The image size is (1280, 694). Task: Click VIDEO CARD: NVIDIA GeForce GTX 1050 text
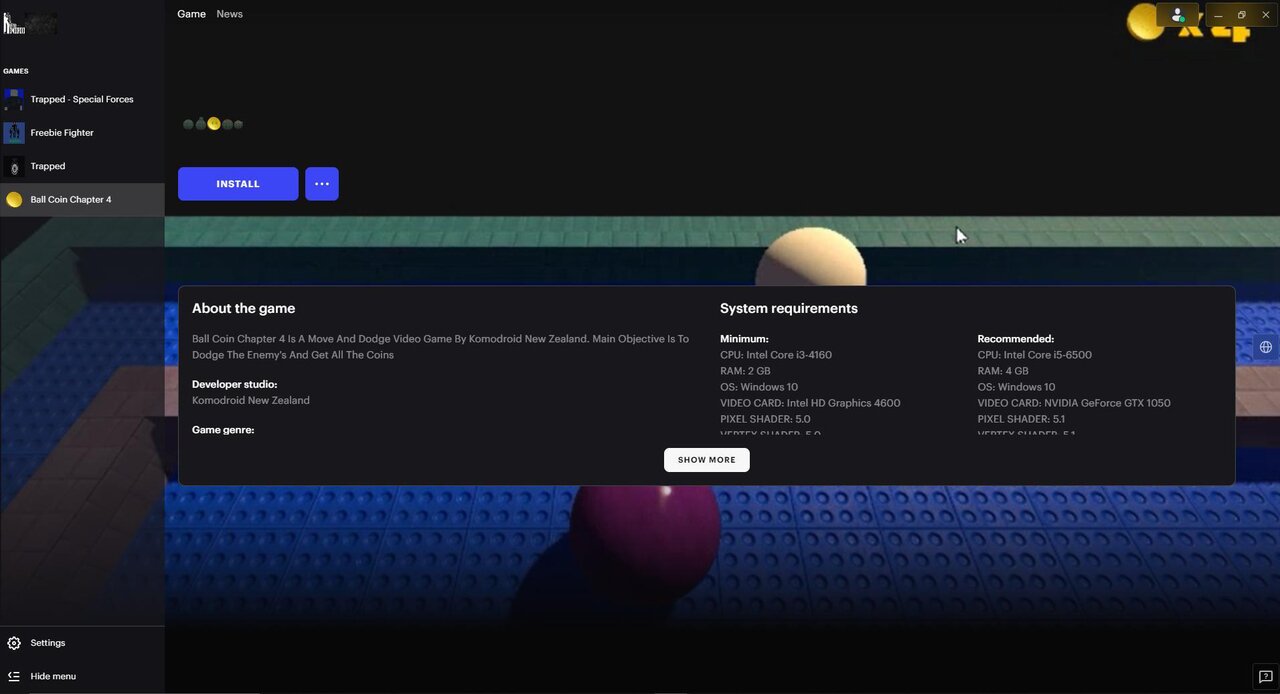click(x=1074, y=403)
